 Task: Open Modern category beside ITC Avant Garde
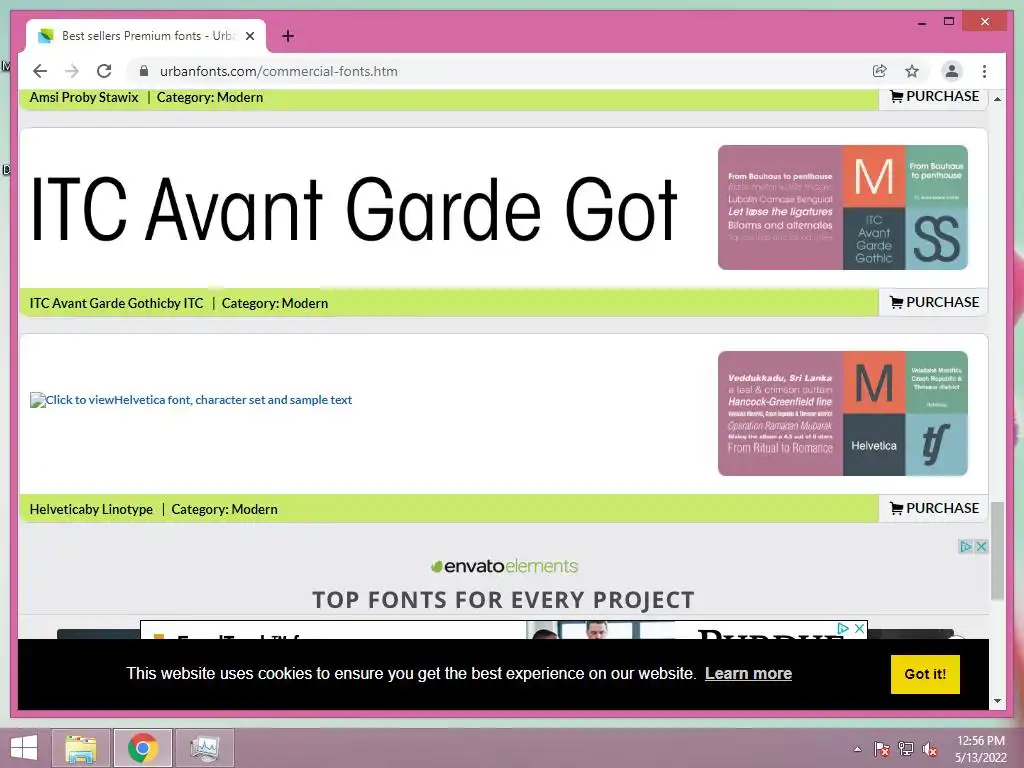304,303
